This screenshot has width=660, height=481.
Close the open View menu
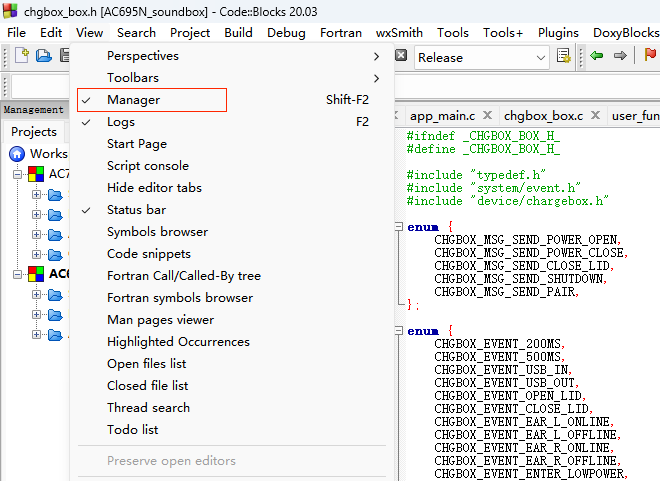pyautogui.click(x=89, y=33)
